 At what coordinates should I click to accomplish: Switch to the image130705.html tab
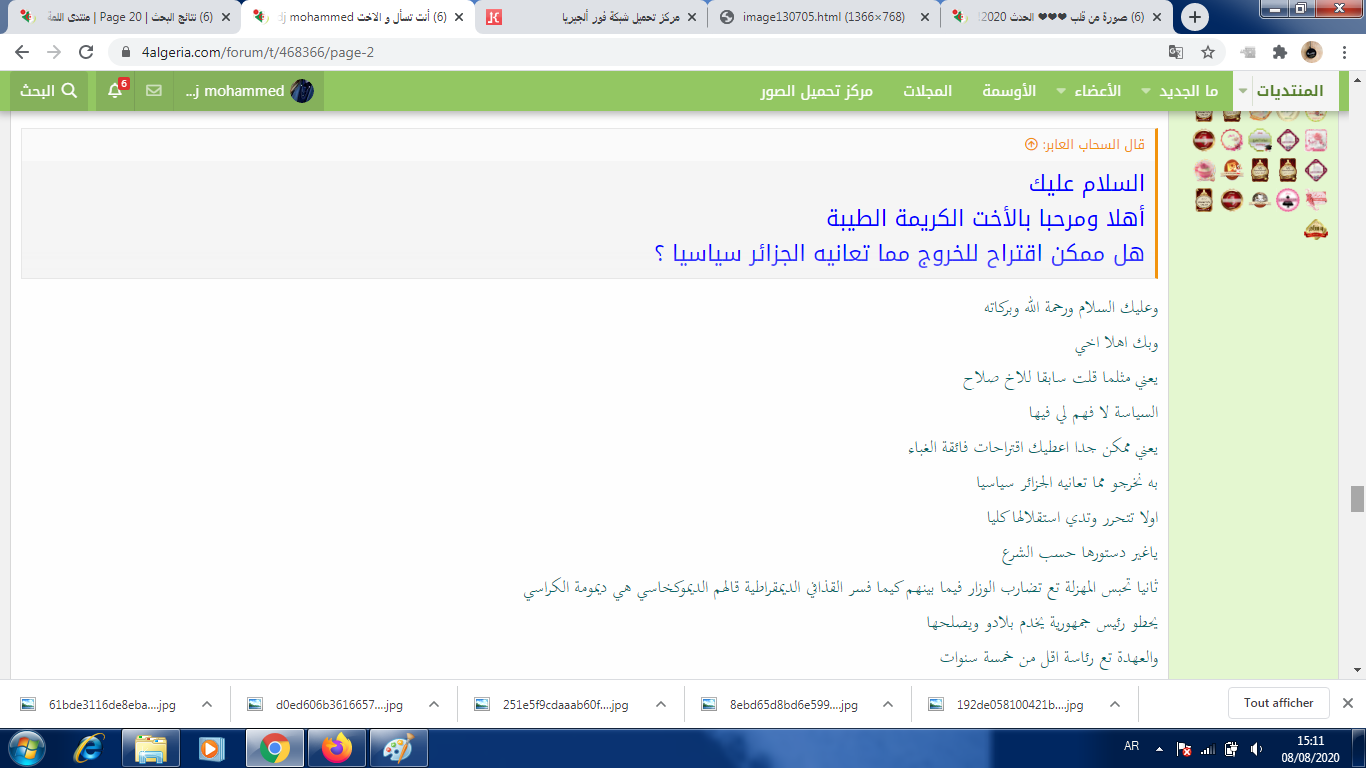[x=823, y=17]
